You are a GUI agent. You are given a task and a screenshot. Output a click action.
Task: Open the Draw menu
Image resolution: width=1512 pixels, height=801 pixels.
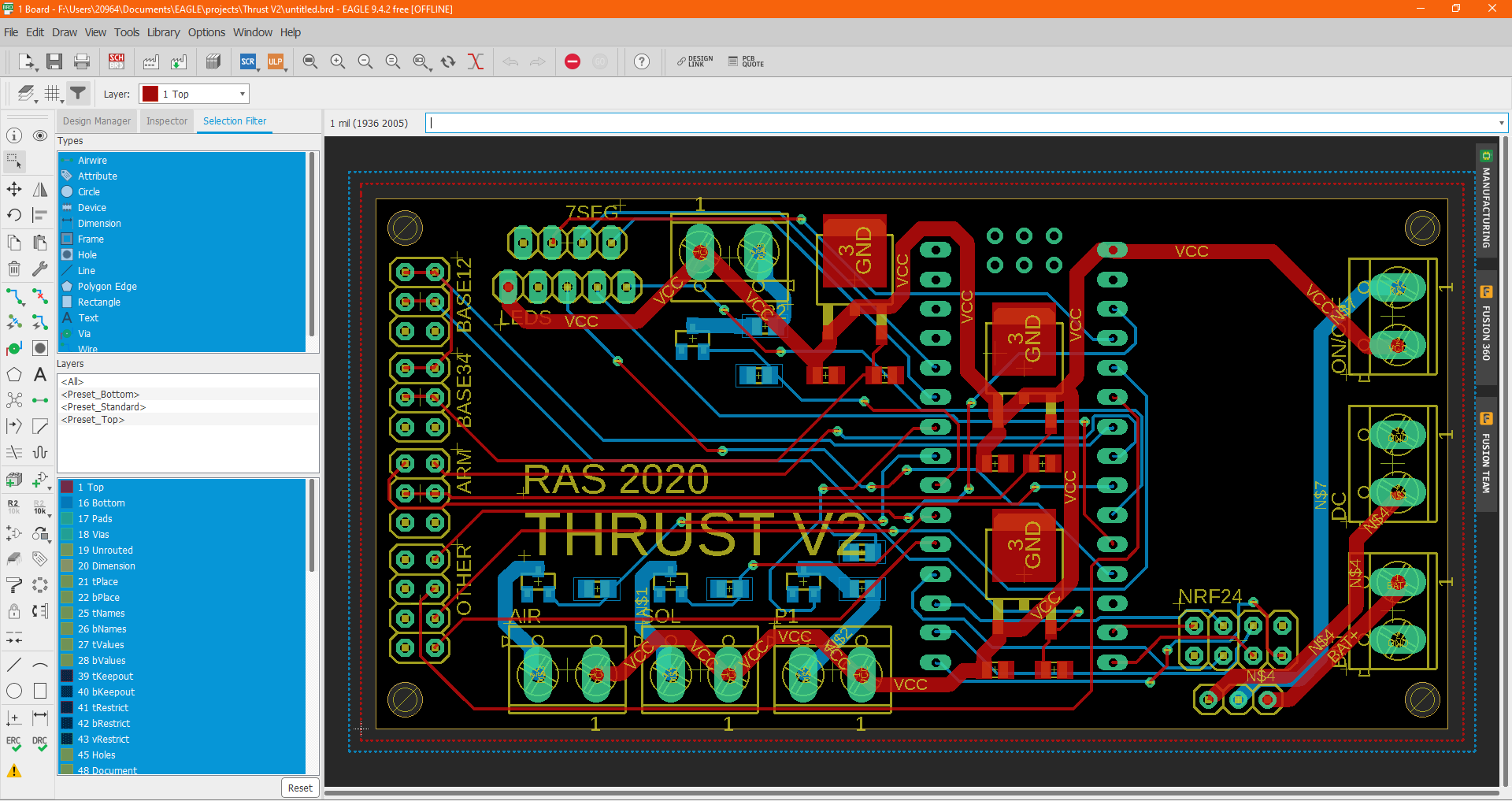click(65, 32)
